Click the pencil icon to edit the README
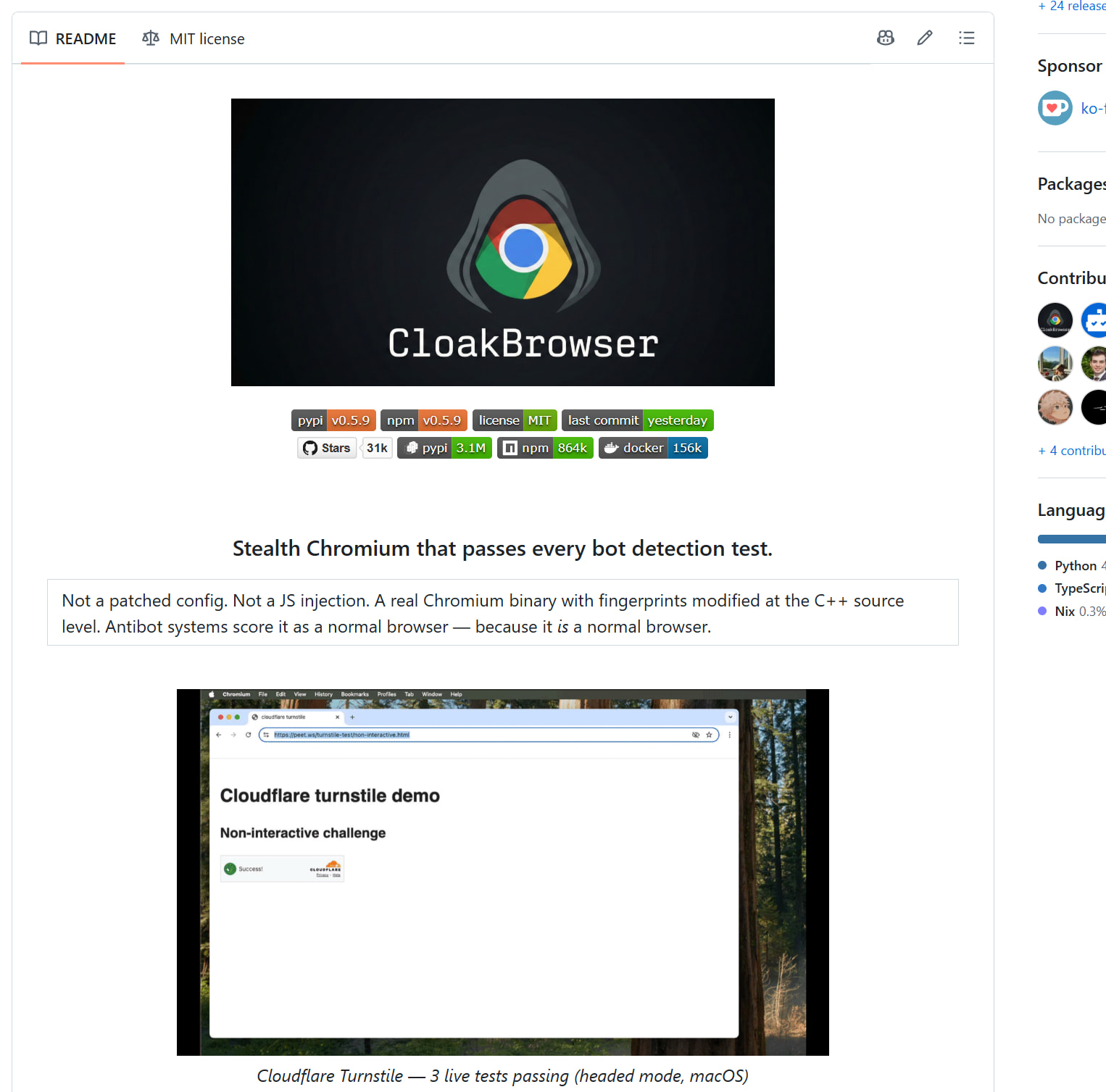The height and width of the screenshot is (1092, 1106). [925, 38]
